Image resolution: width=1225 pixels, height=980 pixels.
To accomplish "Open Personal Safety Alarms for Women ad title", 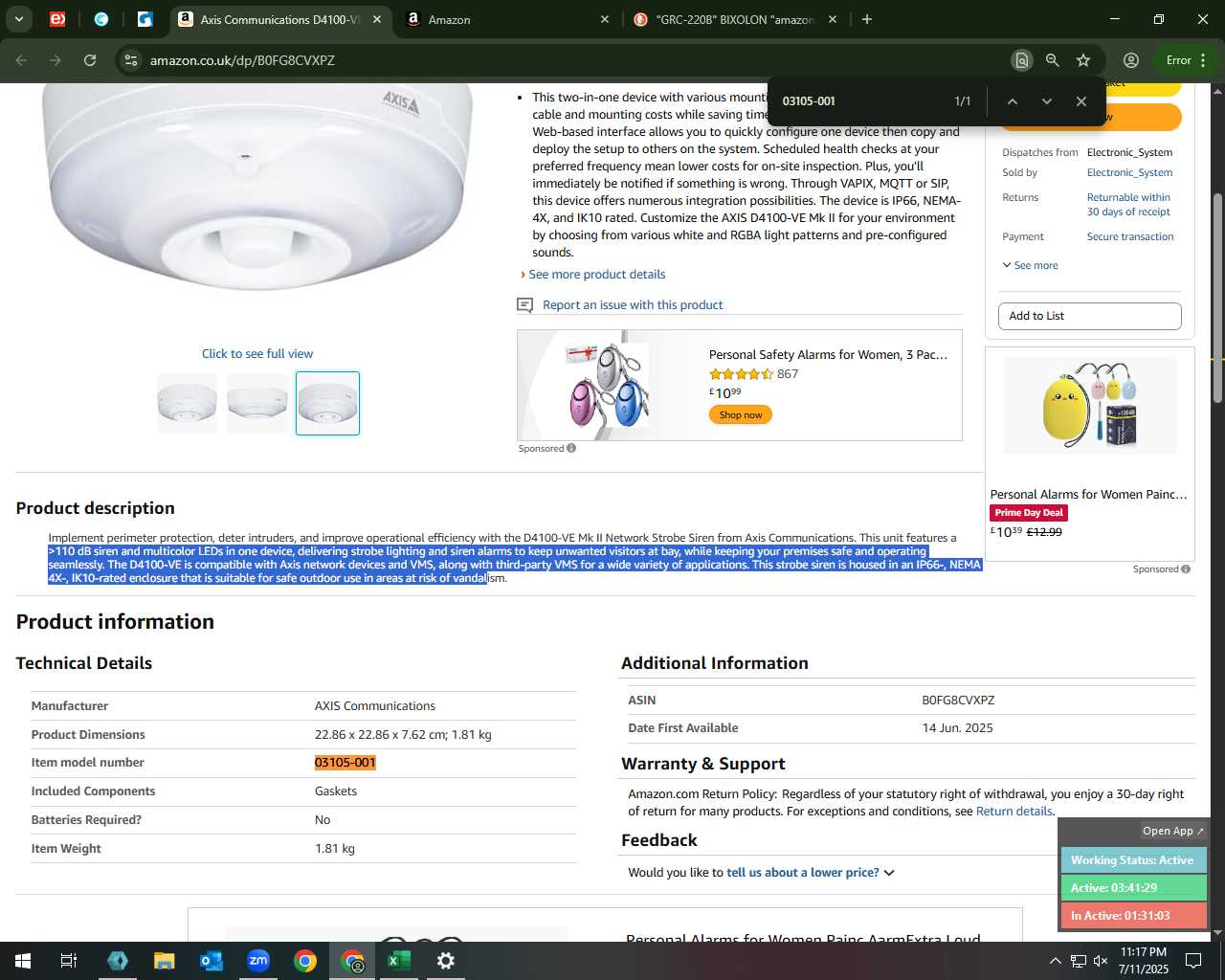I will 828,355.
